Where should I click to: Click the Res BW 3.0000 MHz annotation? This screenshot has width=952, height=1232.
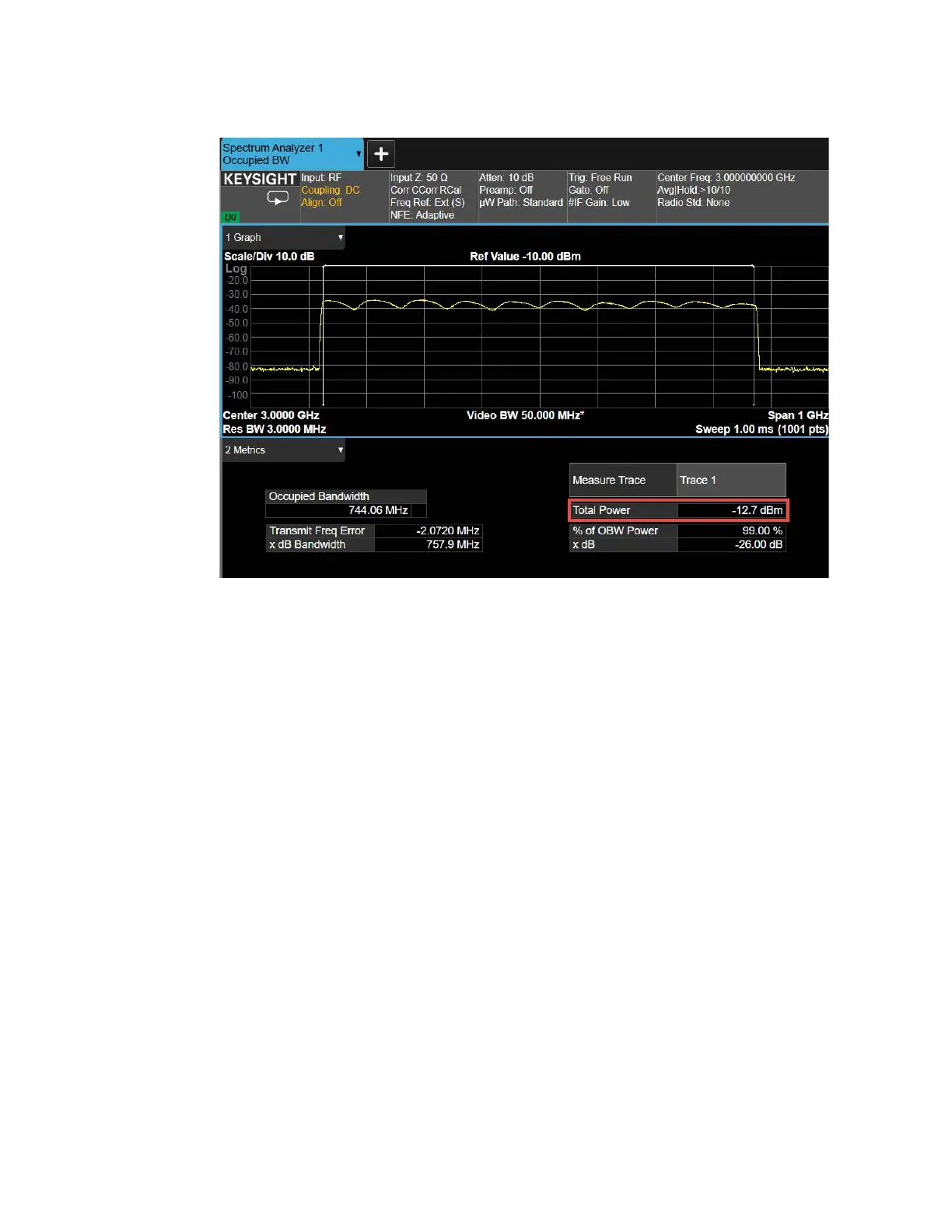point(275,429)
